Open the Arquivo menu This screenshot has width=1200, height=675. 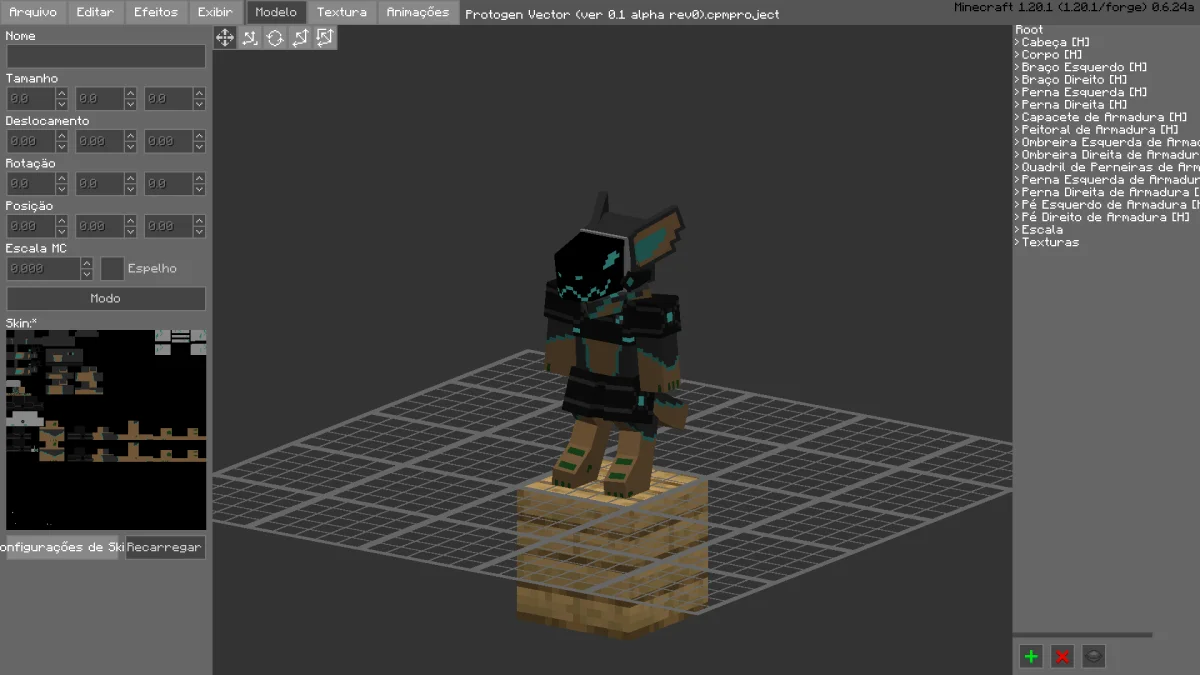coord(34,12)
